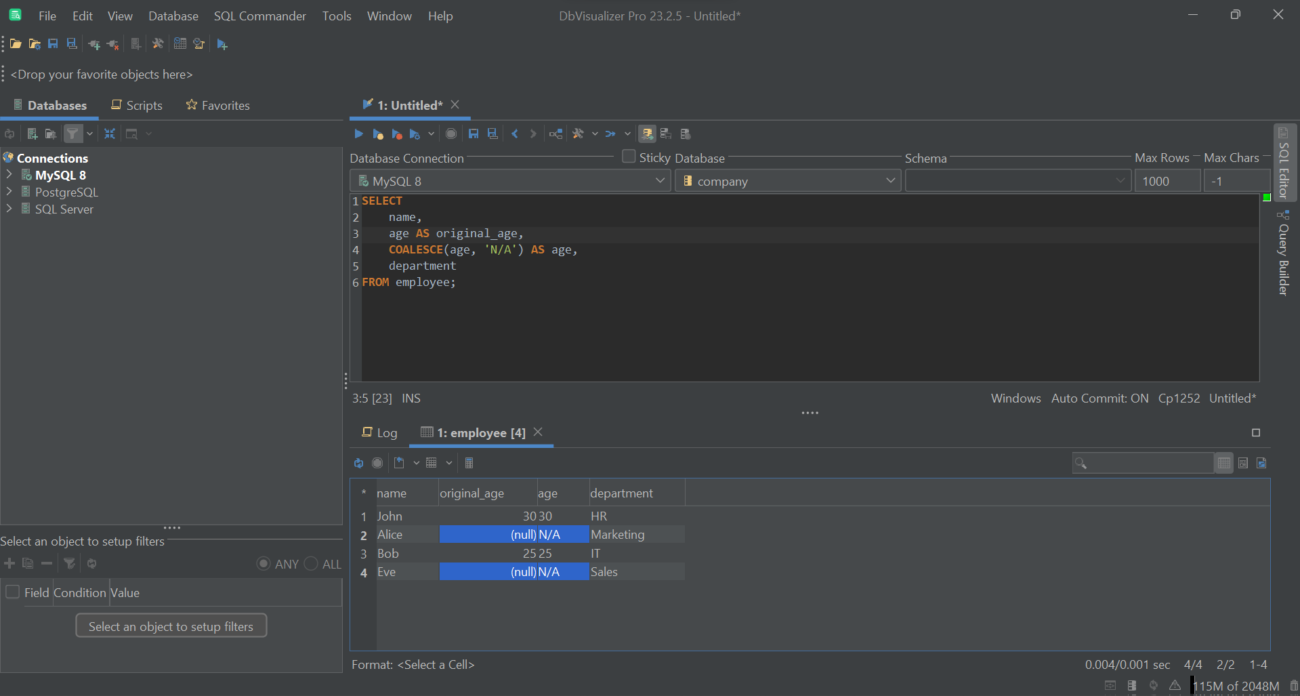Screen dimensions: 1300x696
Task: Expand the PostgreSQL connection node
Action: pyautogui.click(x=10, y=191)
